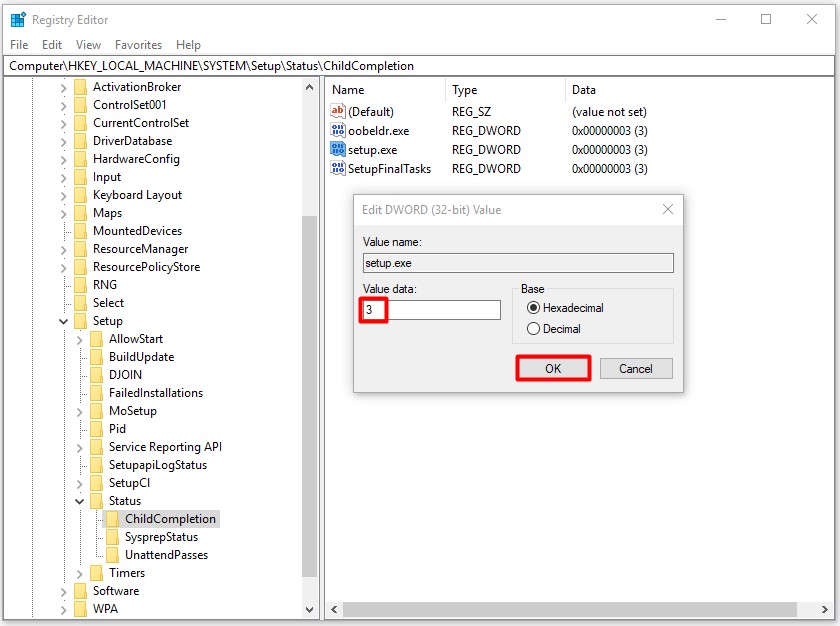Screen dimensions: 840x626
Task: Click the '(value not set)' data cell
Action: 609,112
